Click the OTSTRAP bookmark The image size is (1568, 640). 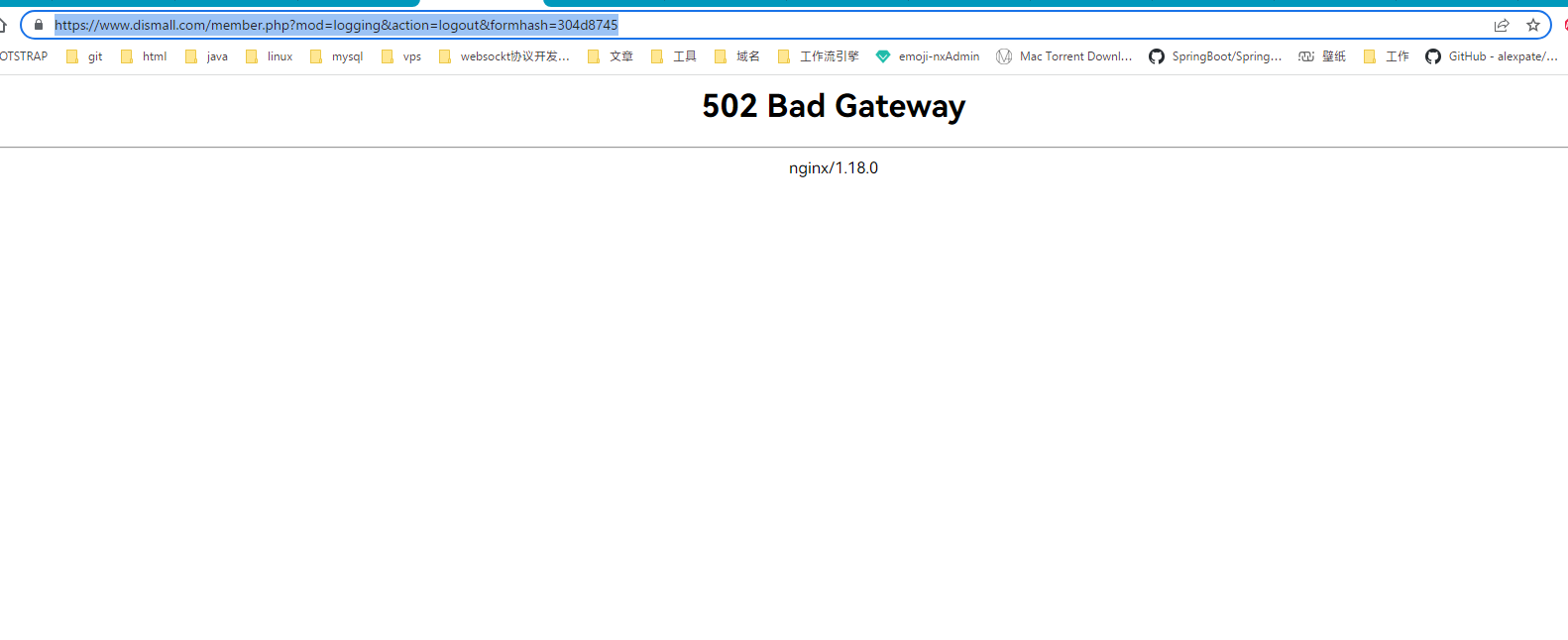click(x=24, y=56)
